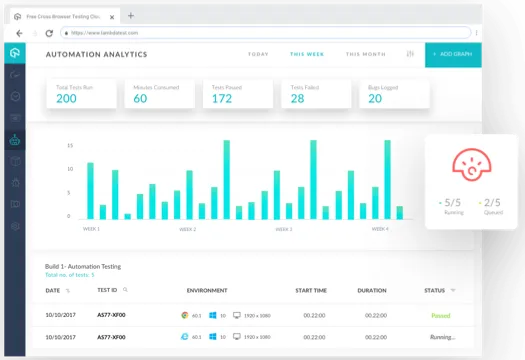The width and height of the screenshot is (525, 360).
Task: Open a new browser tab with plus
Action: pyautogui.click(x=131, y=16)
